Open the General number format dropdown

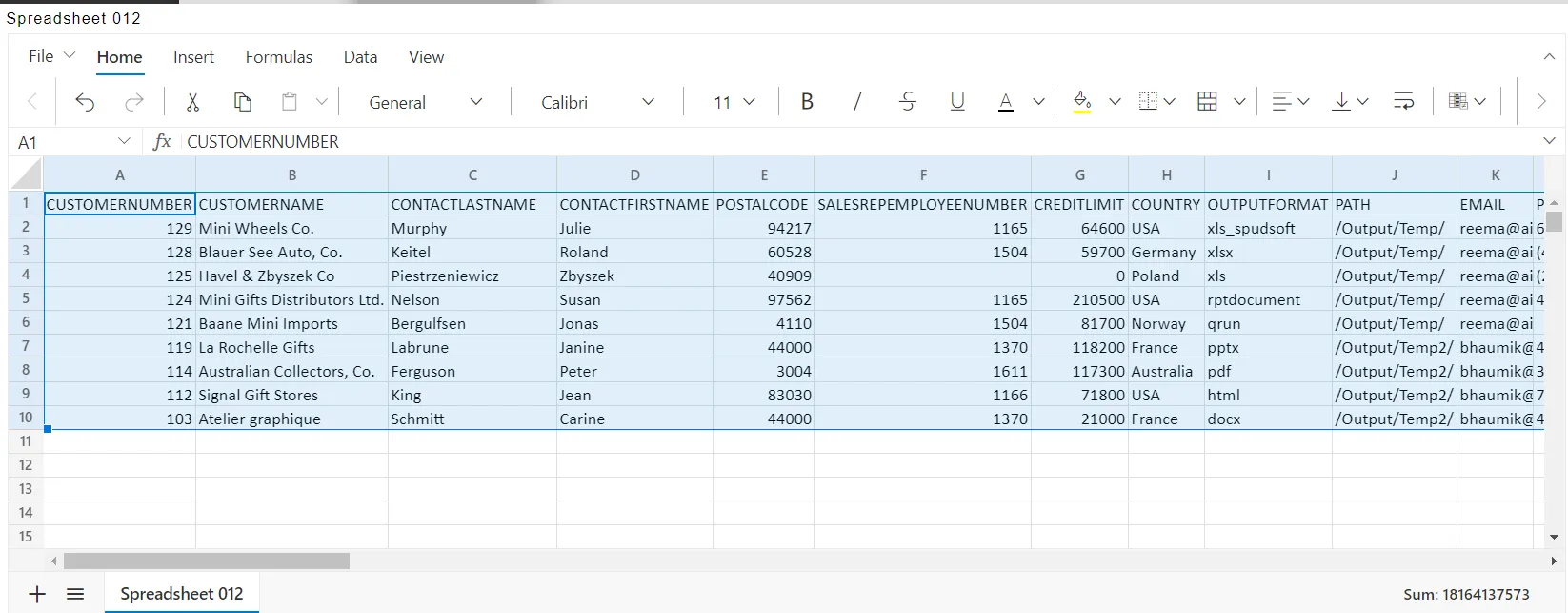[x=426, y=102]
